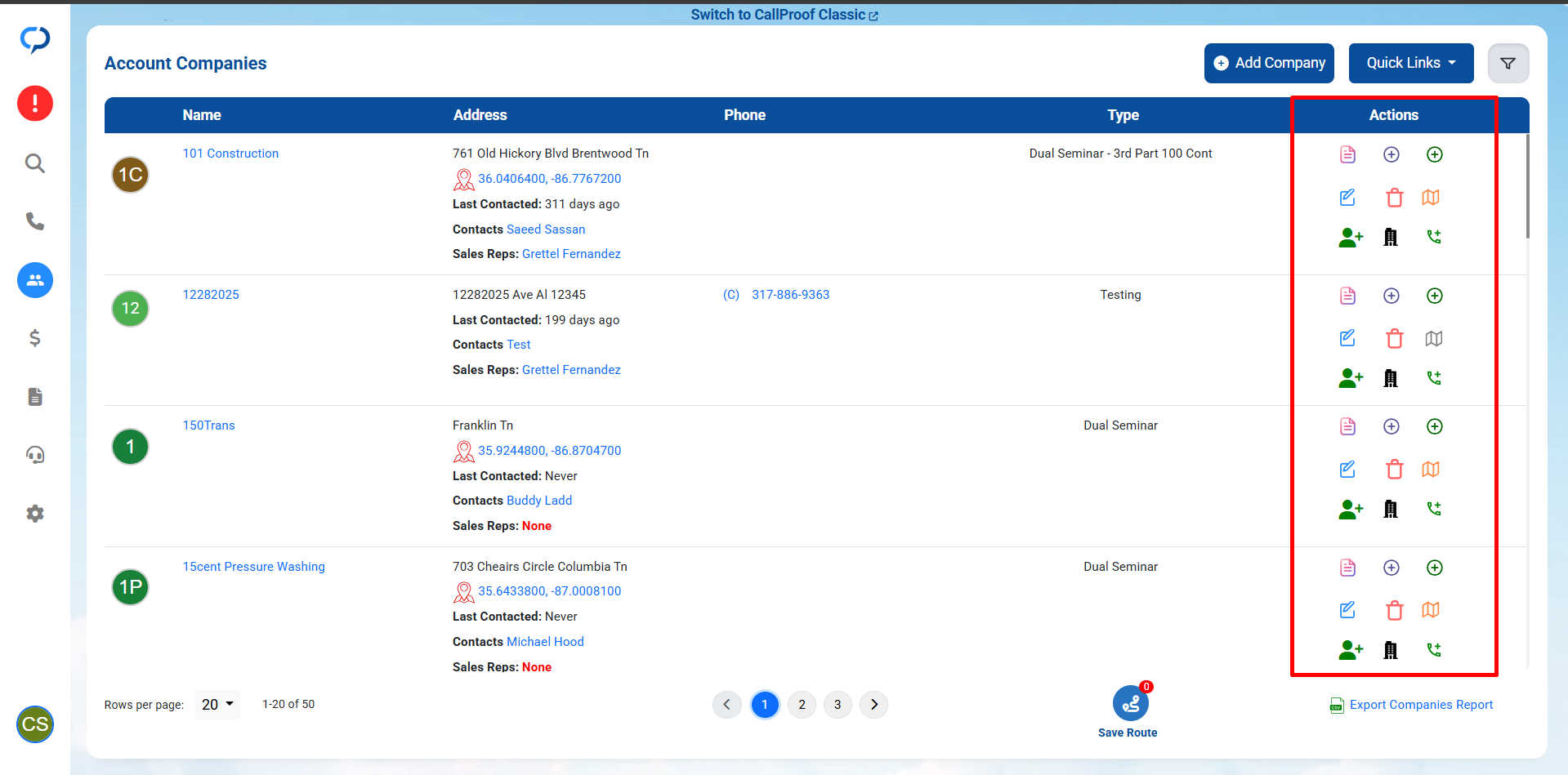Viewport: 1568px width, 775px height.
Task: Open the 101 Construction company link
Action: [x=230, y=154]
